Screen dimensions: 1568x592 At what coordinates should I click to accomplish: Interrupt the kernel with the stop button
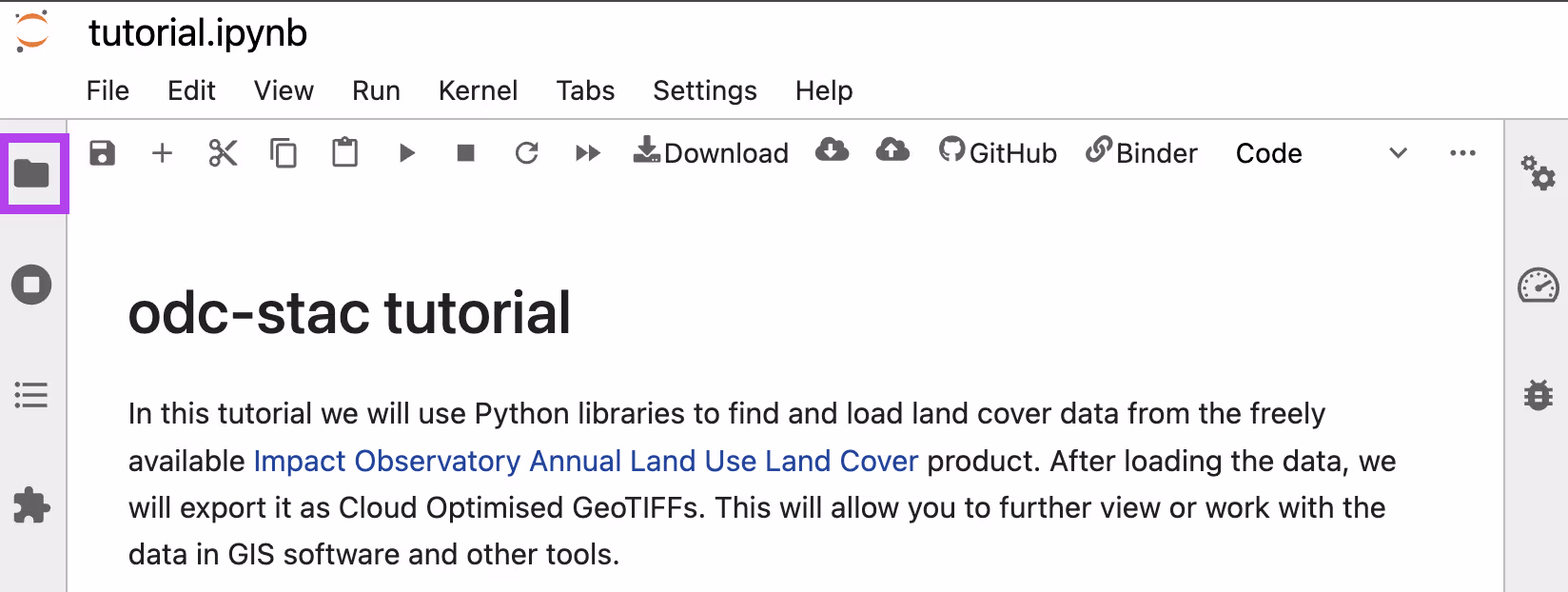(465, 153)
